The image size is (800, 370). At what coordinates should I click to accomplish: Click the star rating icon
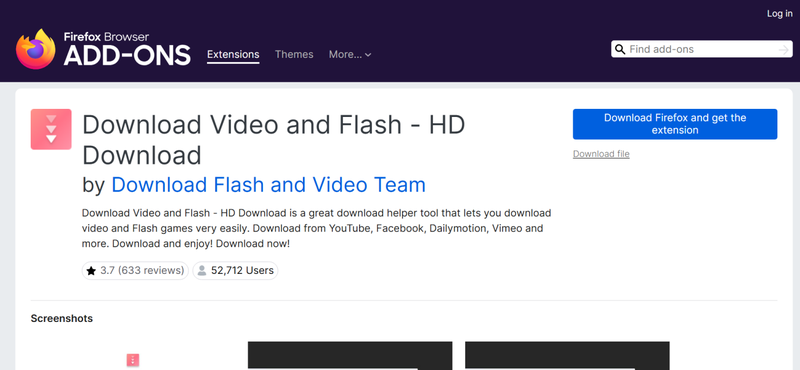pyautogui.click(x=91, y=271)
